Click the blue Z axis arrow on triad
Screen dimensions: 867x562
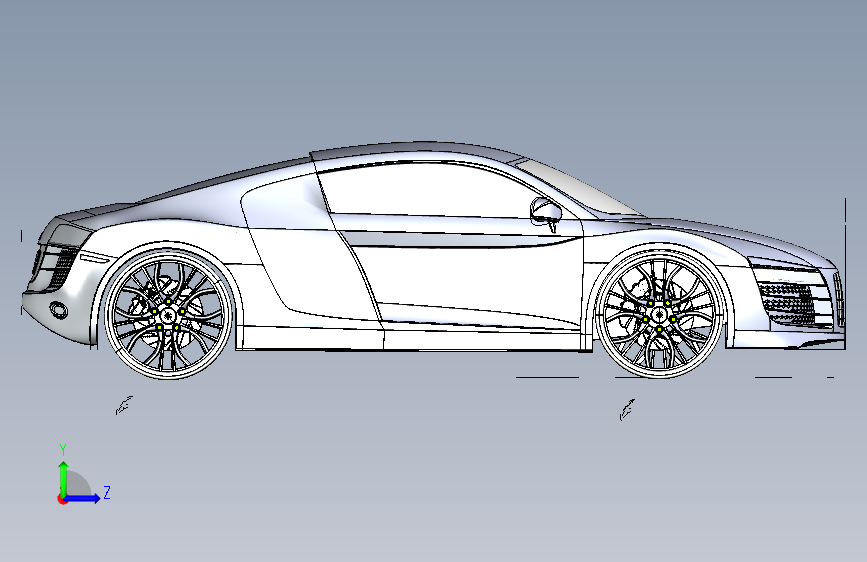coord(83,498)
